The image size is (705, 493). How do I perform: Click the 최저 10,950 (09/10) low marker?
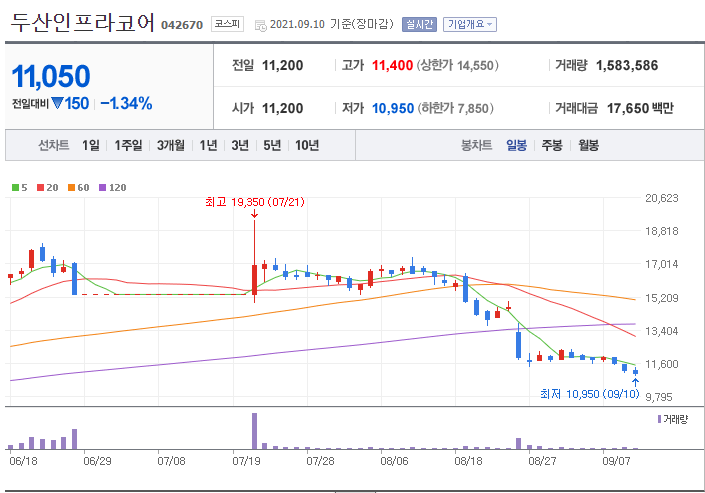(589, 394)
